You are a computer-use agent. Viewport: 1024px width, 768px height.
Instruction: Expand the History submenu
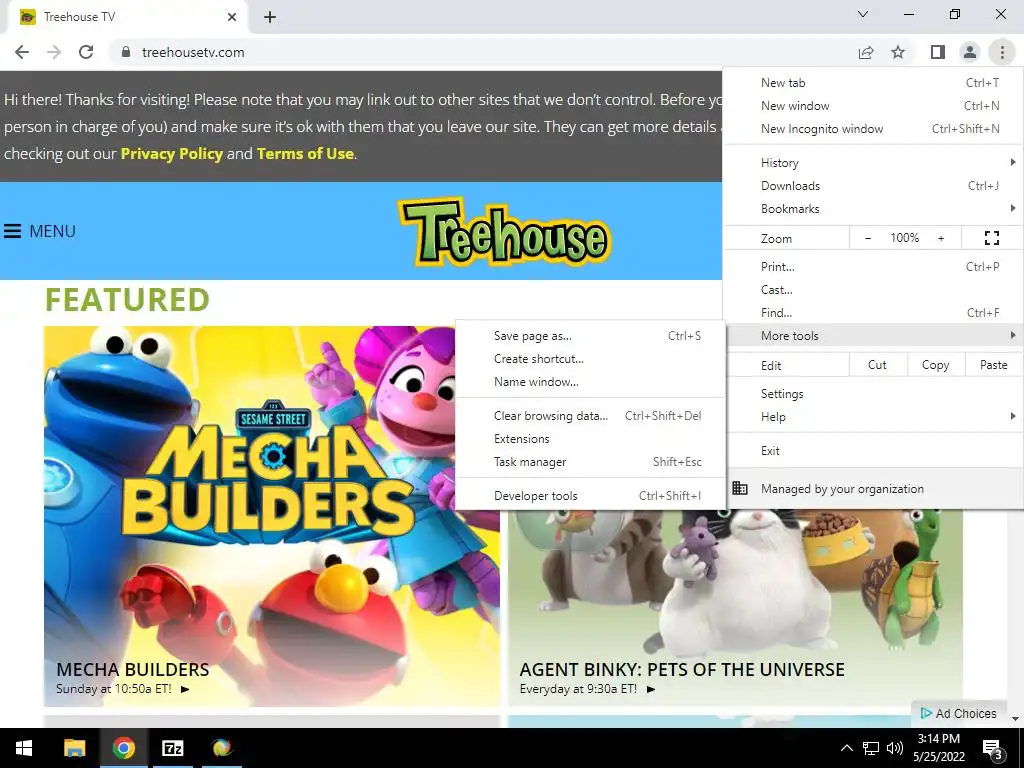(872, 163)
